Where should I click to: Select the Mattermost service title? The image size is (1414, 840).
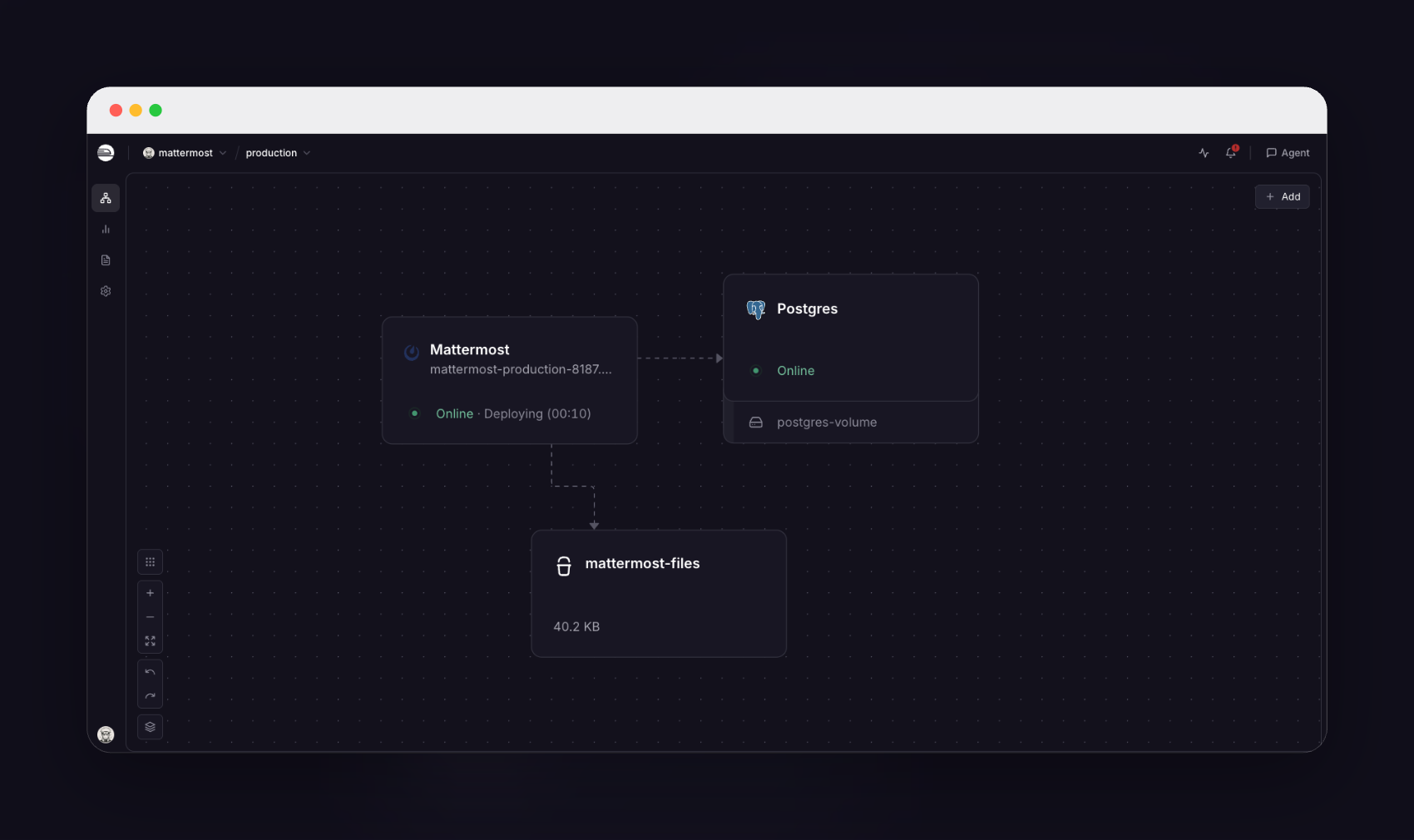pyautogui.click(x=469, y=349)
